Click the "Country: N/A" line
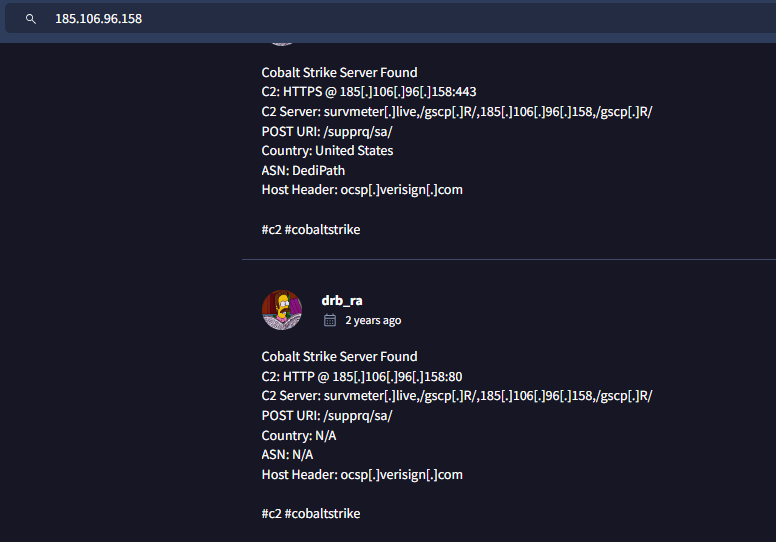776x542 pixels. 299,436
